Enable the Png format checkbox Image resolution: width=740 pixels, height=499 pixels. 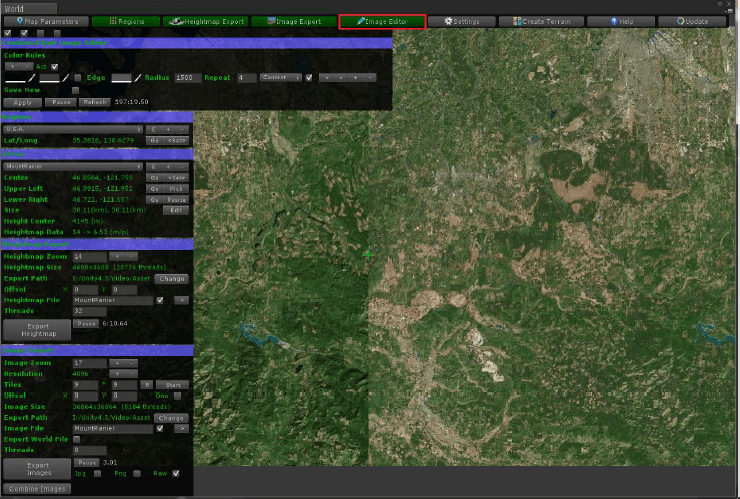click(x=137, y=474)
